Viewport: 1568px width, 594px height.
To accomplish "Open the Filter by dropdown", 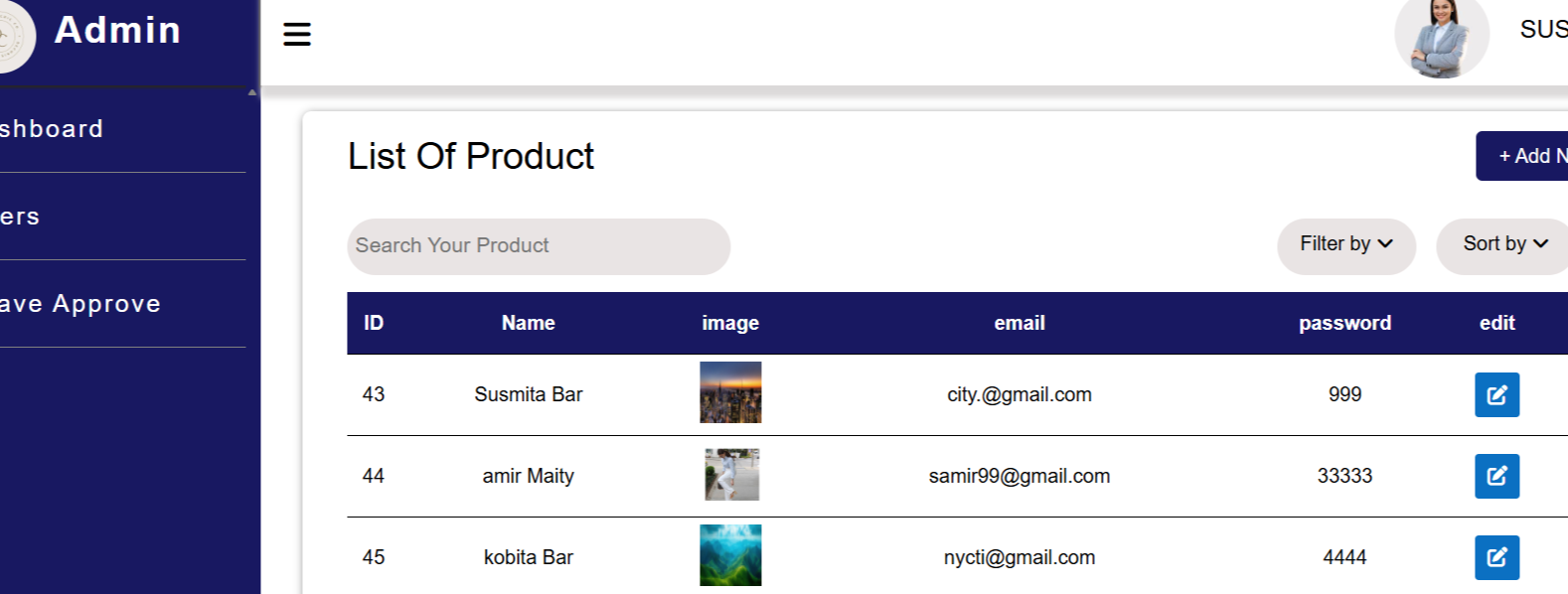I will (1345, 245).
